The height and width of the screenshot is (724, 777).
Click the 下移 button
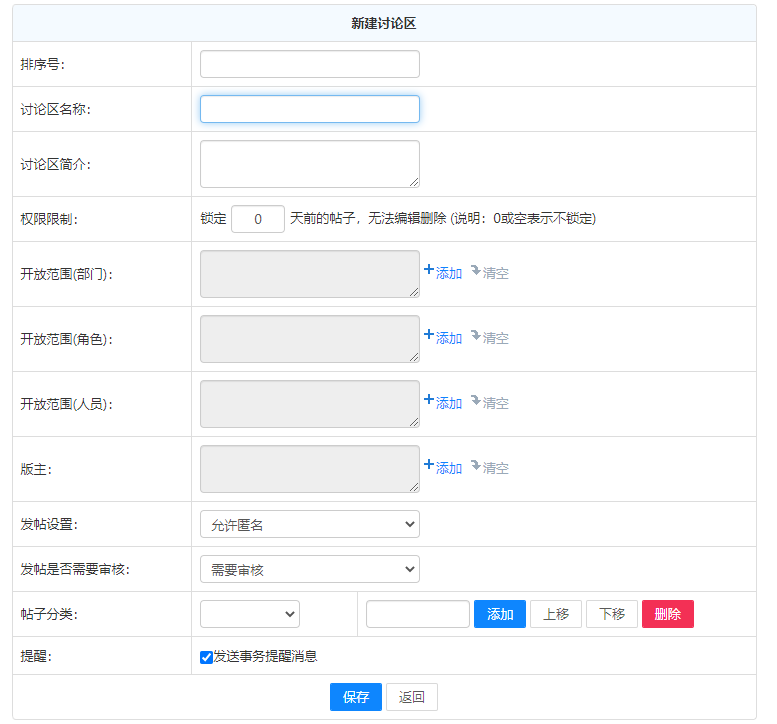point(611,614)
